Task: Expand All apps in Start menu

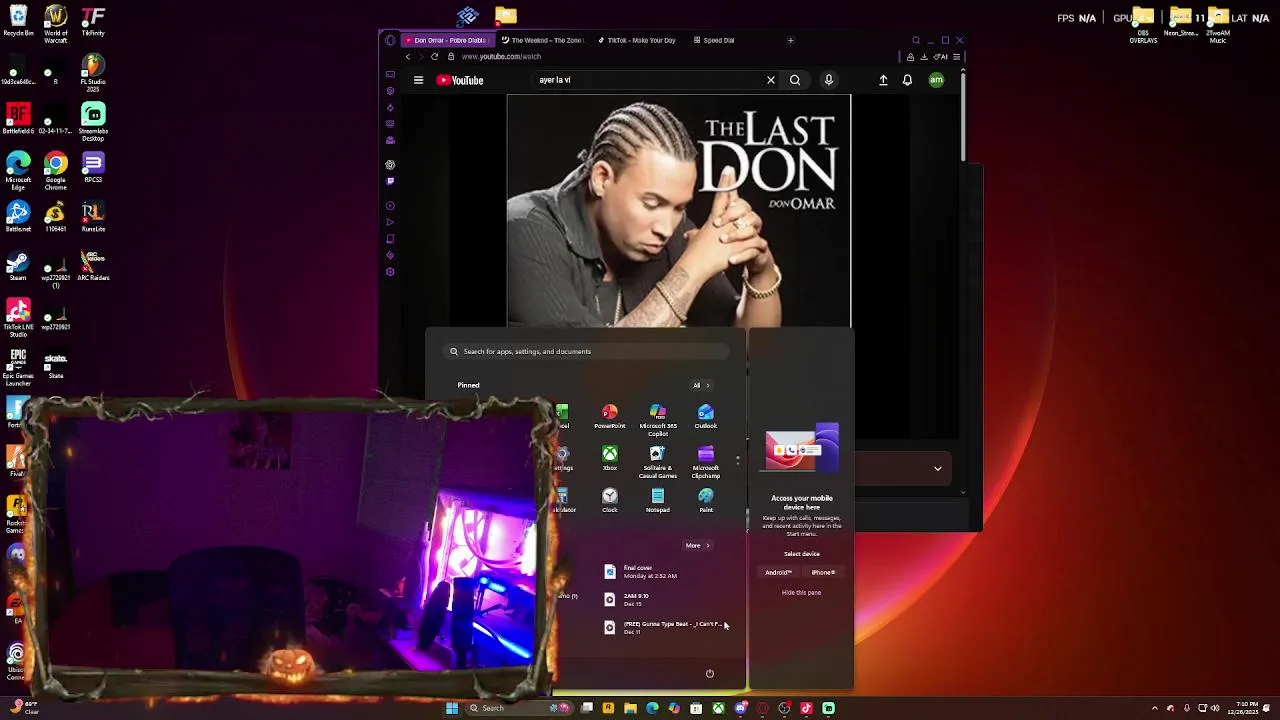Action: click(x=700, y=385)
